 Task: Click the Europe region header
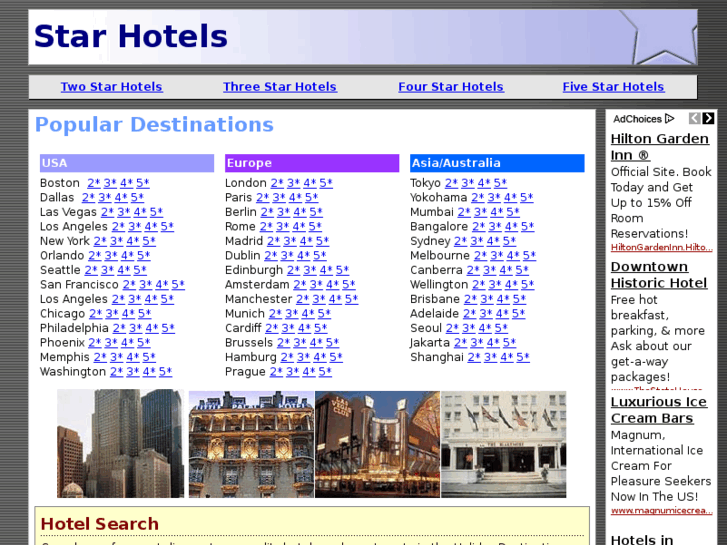coord(312,163)
